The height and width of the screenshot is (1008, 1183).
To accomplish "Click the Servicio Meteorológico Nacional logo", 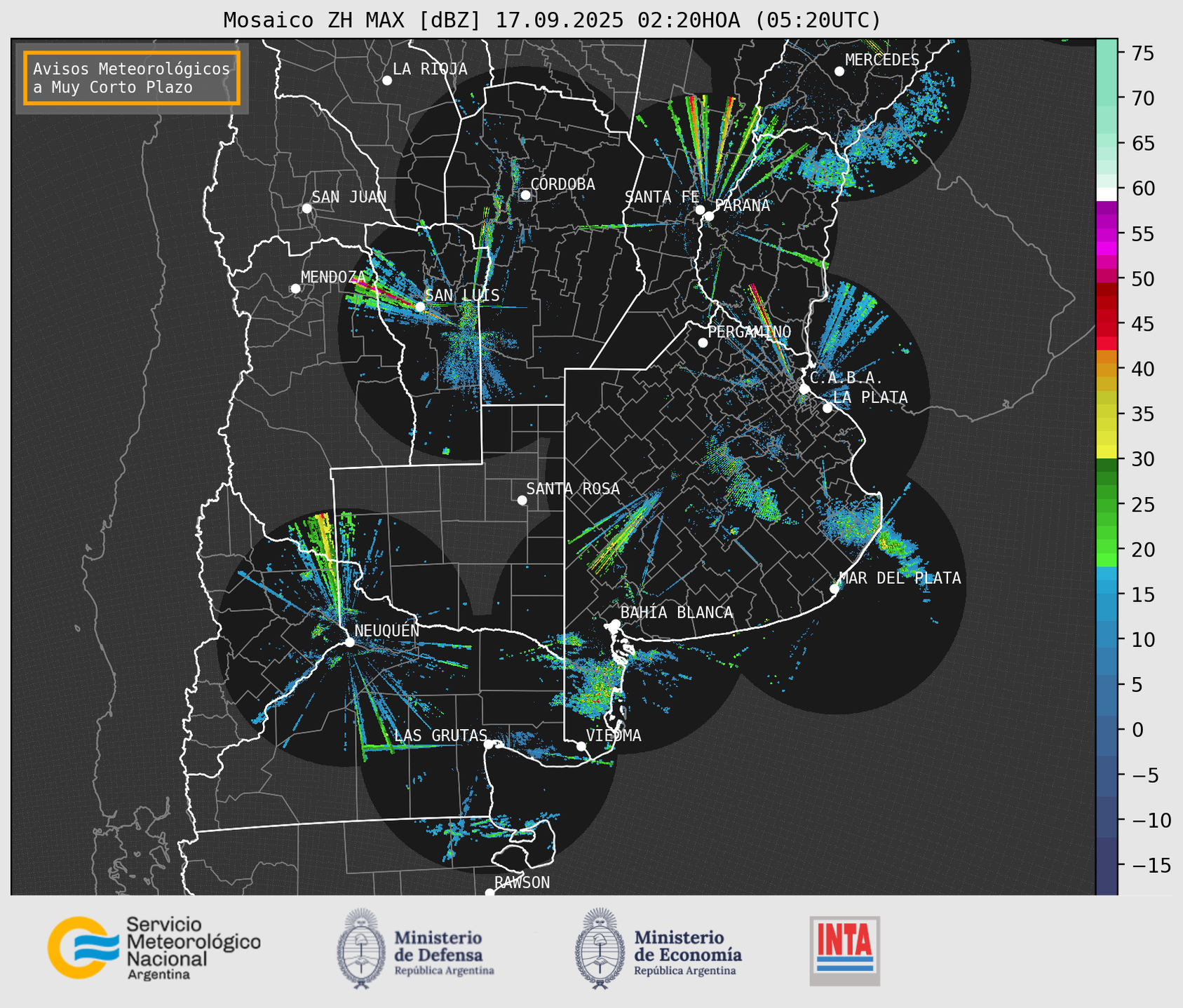I will click(x=154, y=948).
